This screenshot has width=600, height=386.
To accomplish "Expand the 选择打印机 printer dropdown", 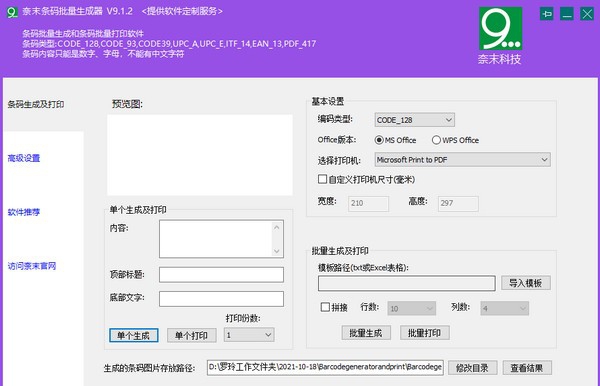I will tap(462, 160).
